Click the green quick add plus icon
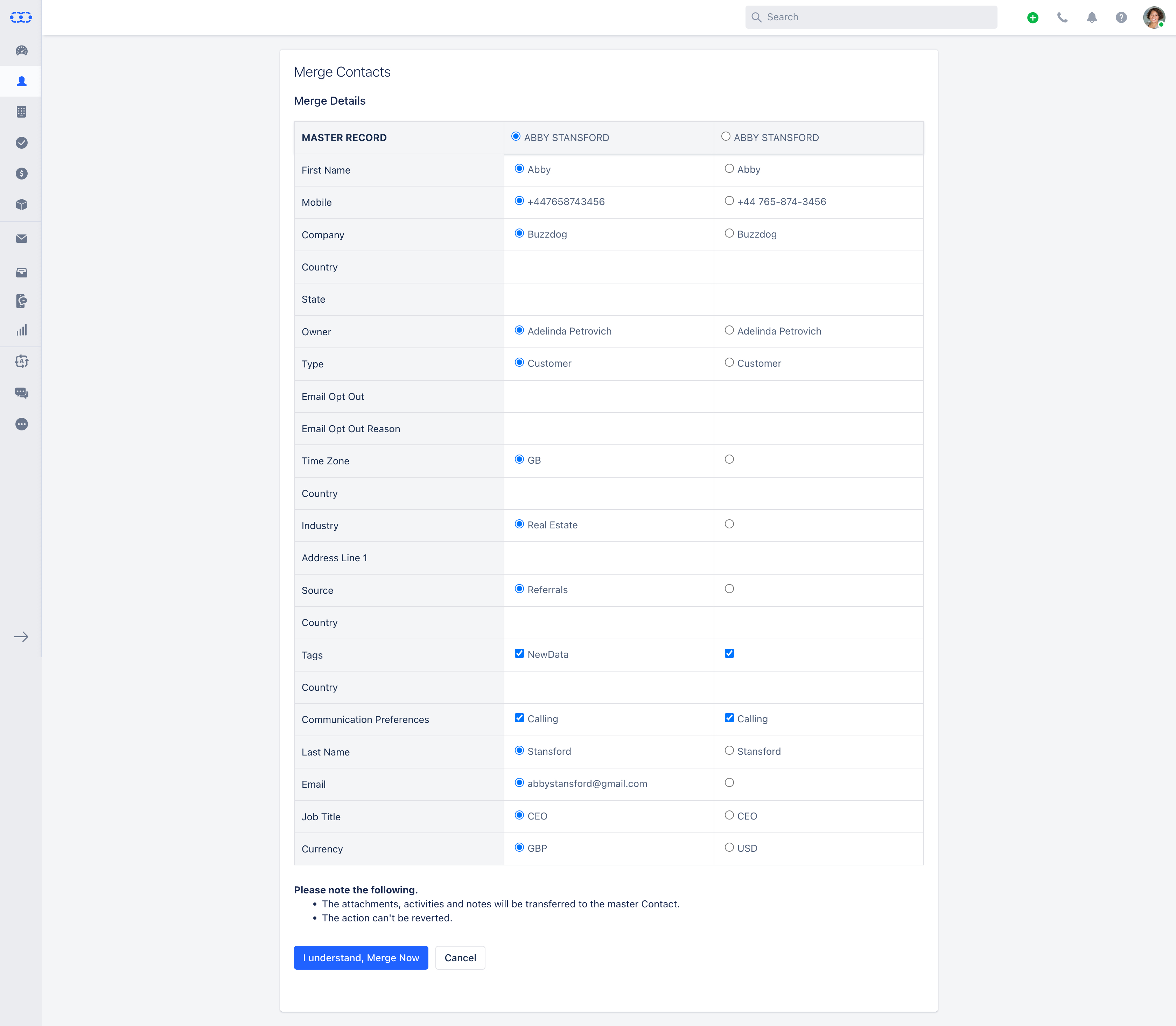1176x1026 pixels. click(1032, 17)
